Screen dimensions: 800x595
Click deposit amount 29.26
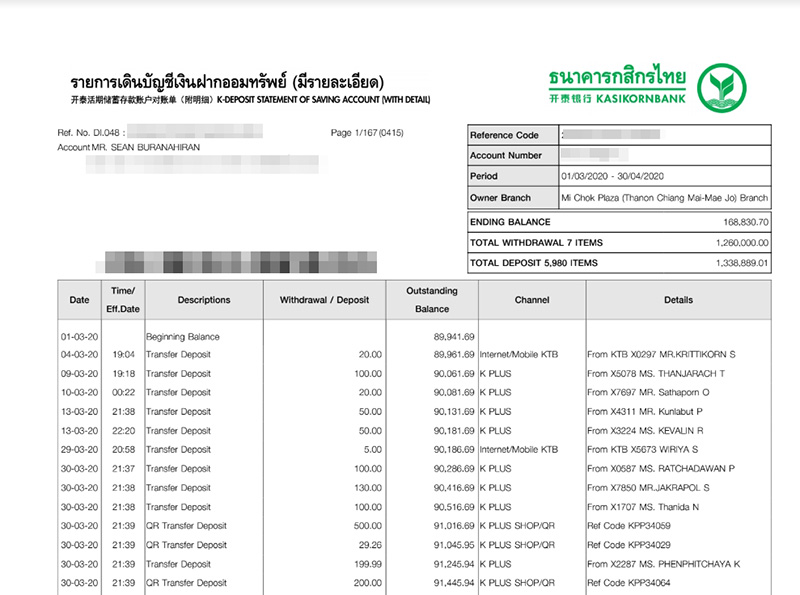tap(370, 545)
